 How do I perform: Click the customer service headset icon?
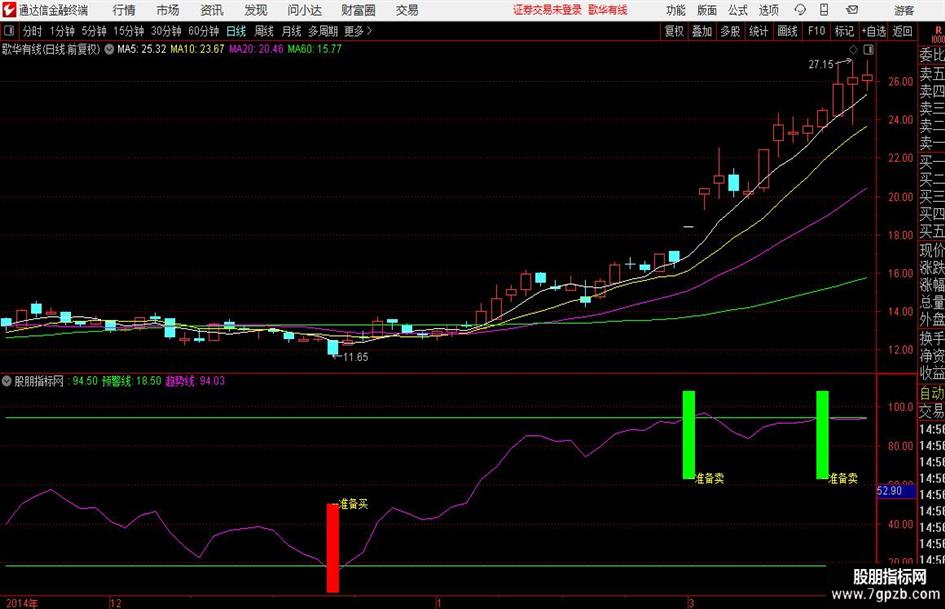pos(800,10)
